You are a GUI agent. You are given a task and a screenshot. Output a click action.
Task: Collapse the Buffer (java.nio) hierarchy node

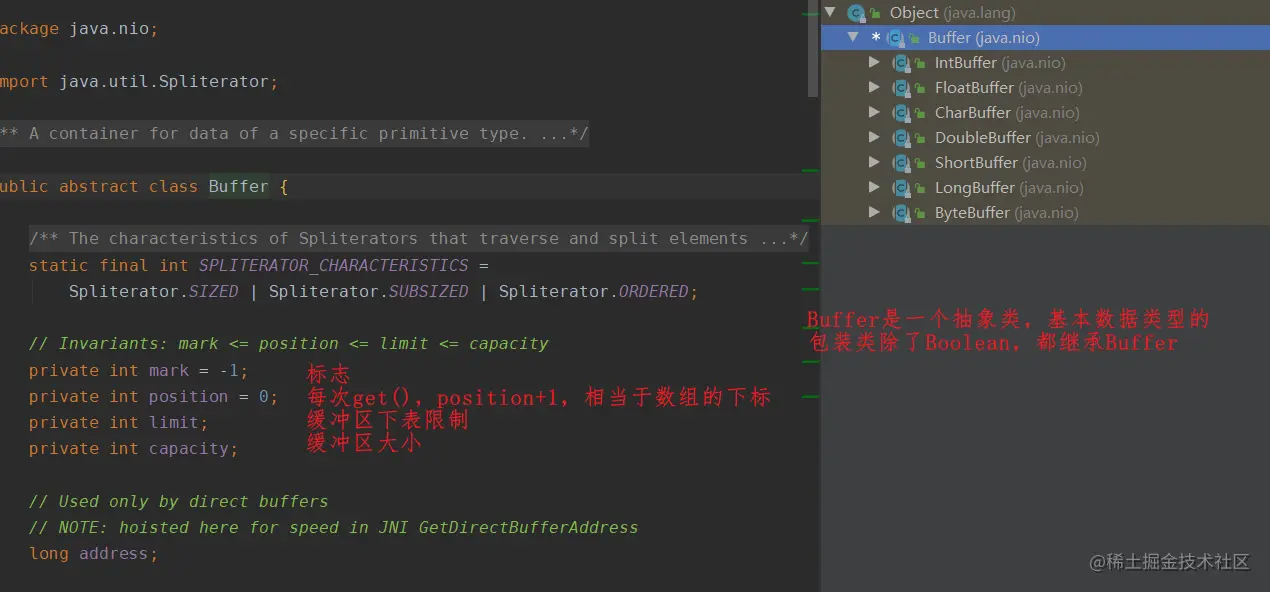[852, 37]
